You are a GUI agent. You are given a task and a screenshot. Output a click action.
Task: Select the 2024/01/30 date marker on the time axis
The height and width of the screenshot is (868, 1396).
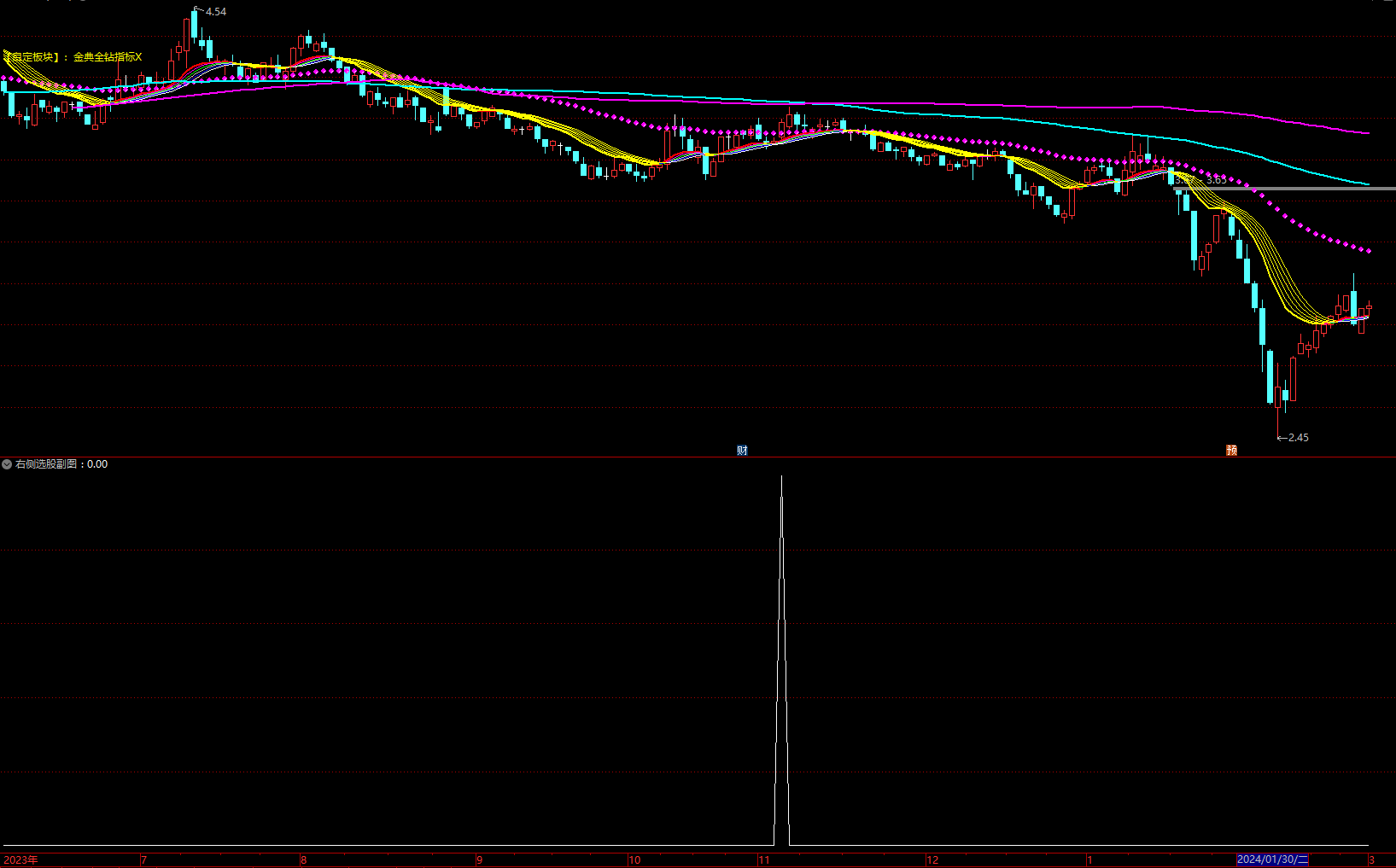coord(1272,859)
